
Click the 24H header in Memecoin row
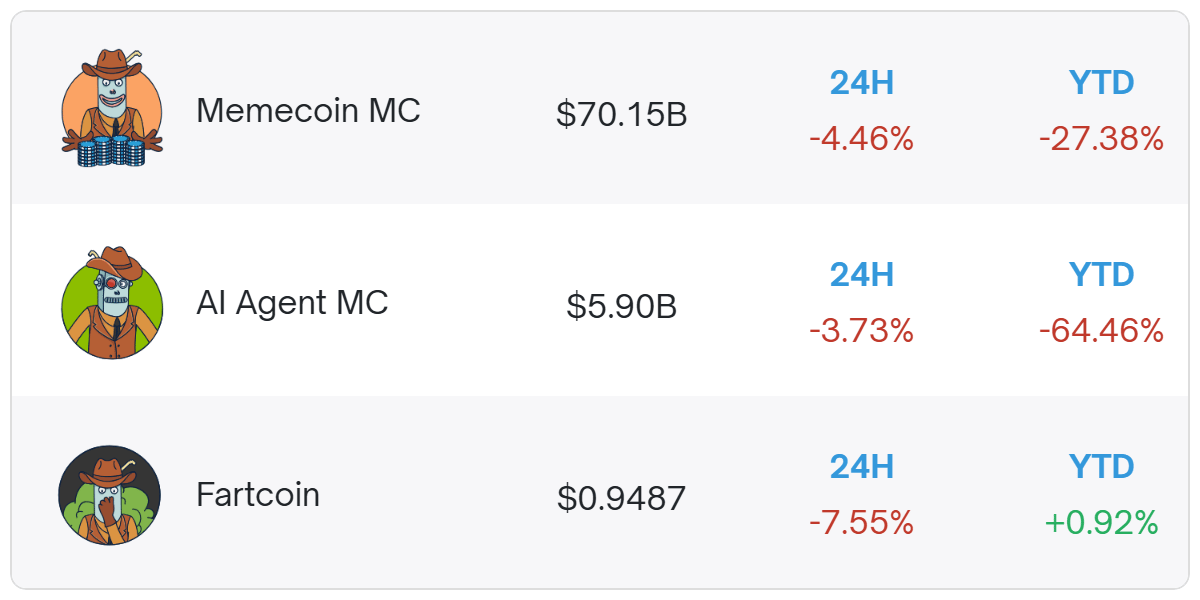click(861, 83)
